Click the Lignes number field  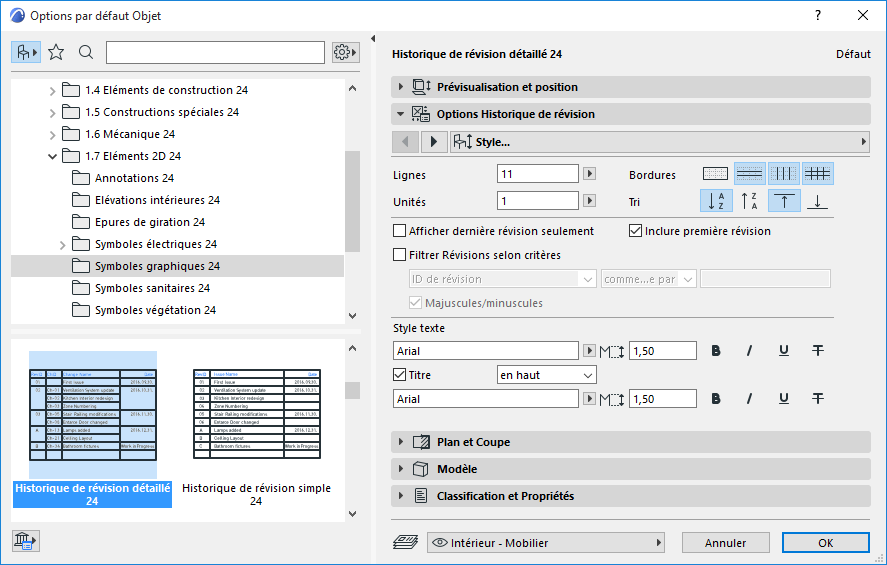click(x=537, y=174)
